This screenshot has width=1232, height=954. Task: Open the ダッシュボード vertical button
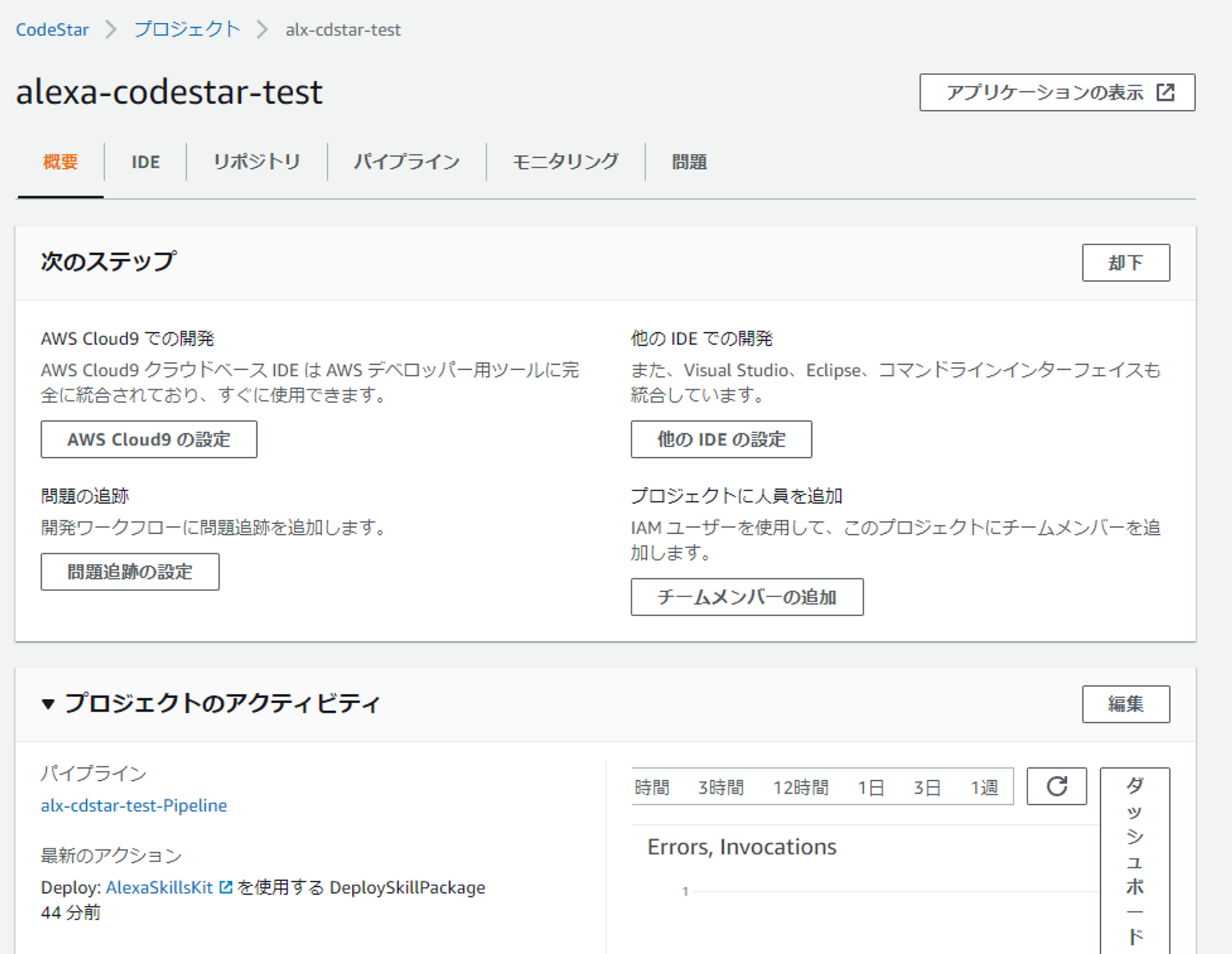coord(1135,861)
